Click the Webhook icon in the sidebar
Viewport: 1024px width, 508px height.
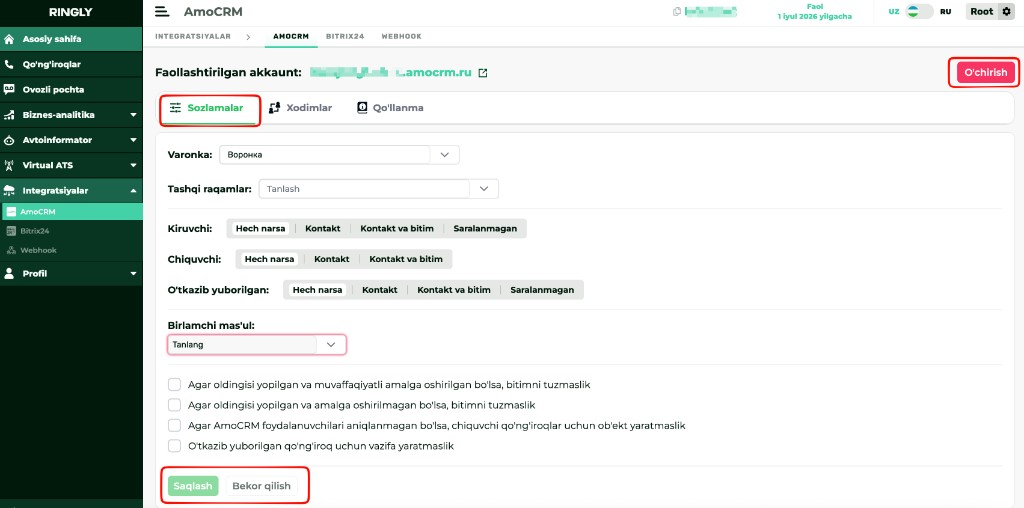(x=11, y=250)
